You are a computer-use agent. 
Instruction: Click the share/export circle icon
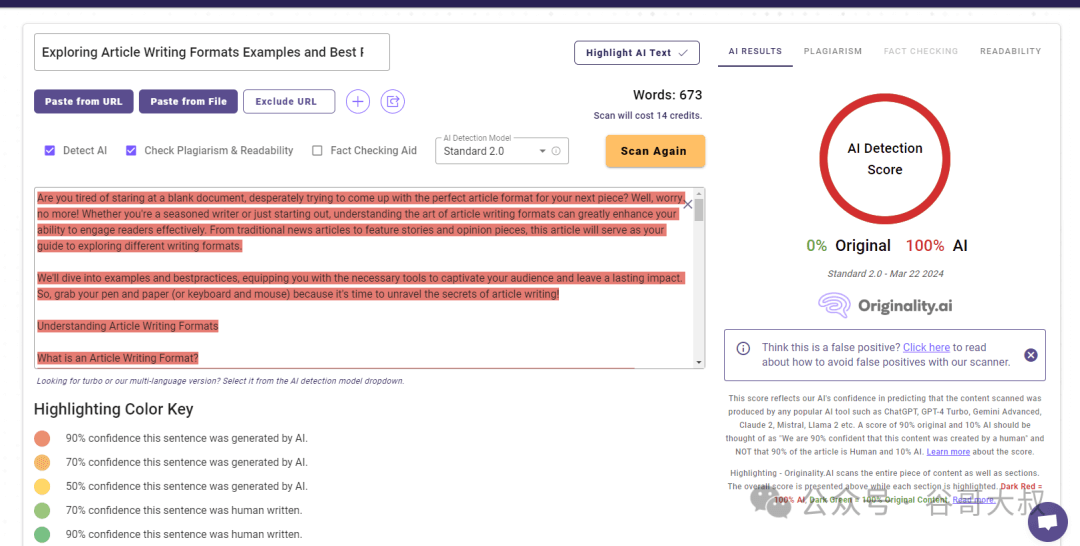[x=393, y=102]
